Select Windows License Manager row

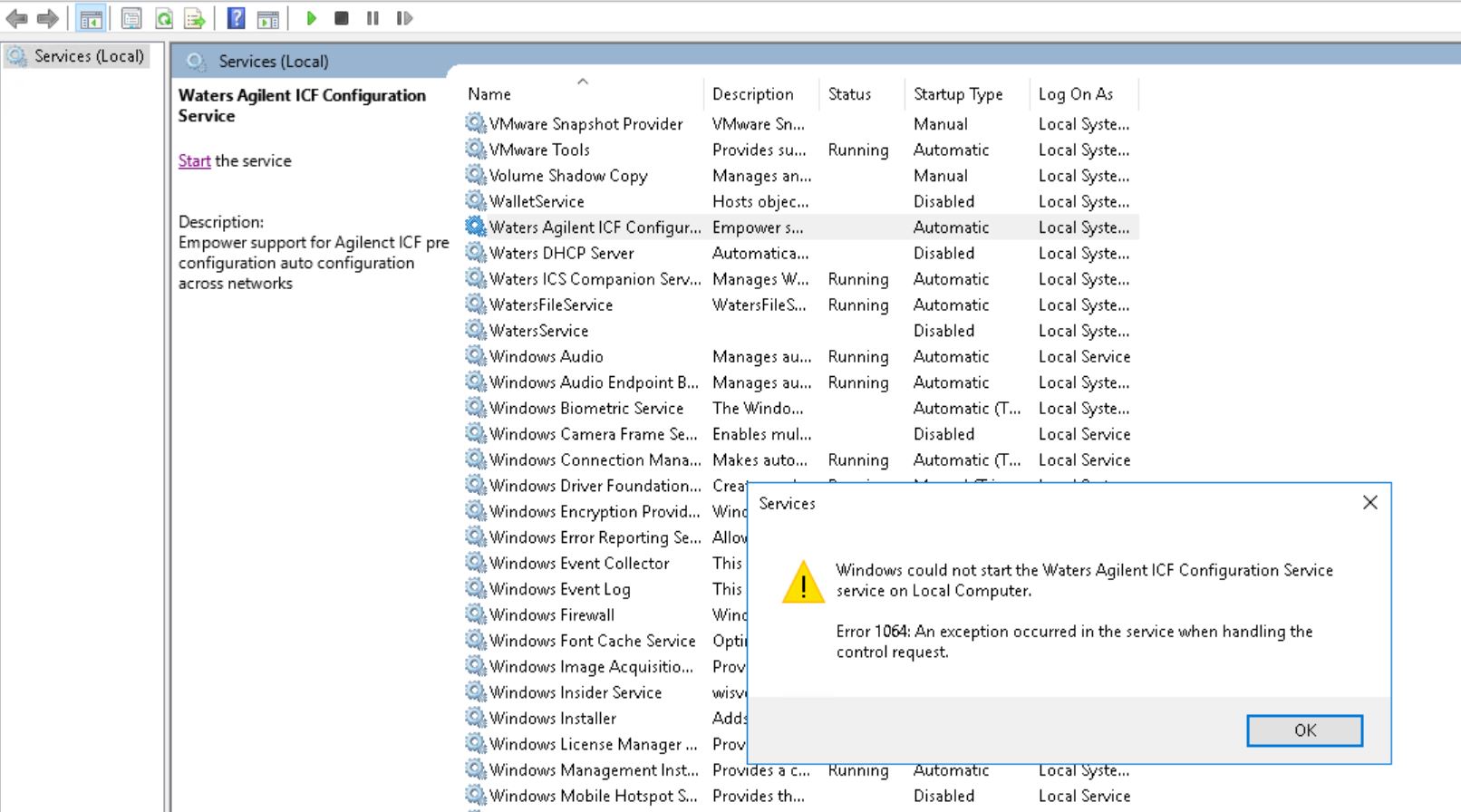605,744
